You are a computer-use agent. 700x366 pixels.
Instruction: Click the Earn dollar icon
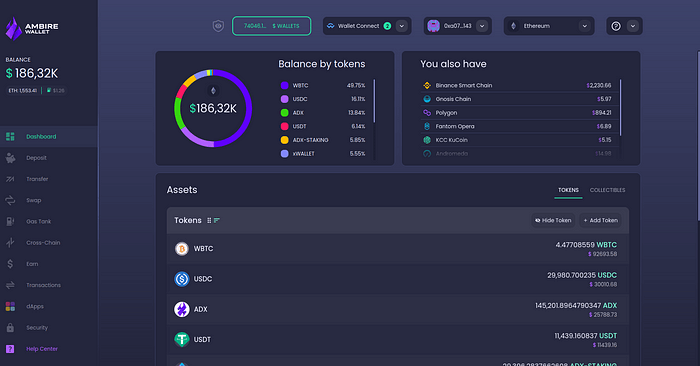[x=10, y=264]
